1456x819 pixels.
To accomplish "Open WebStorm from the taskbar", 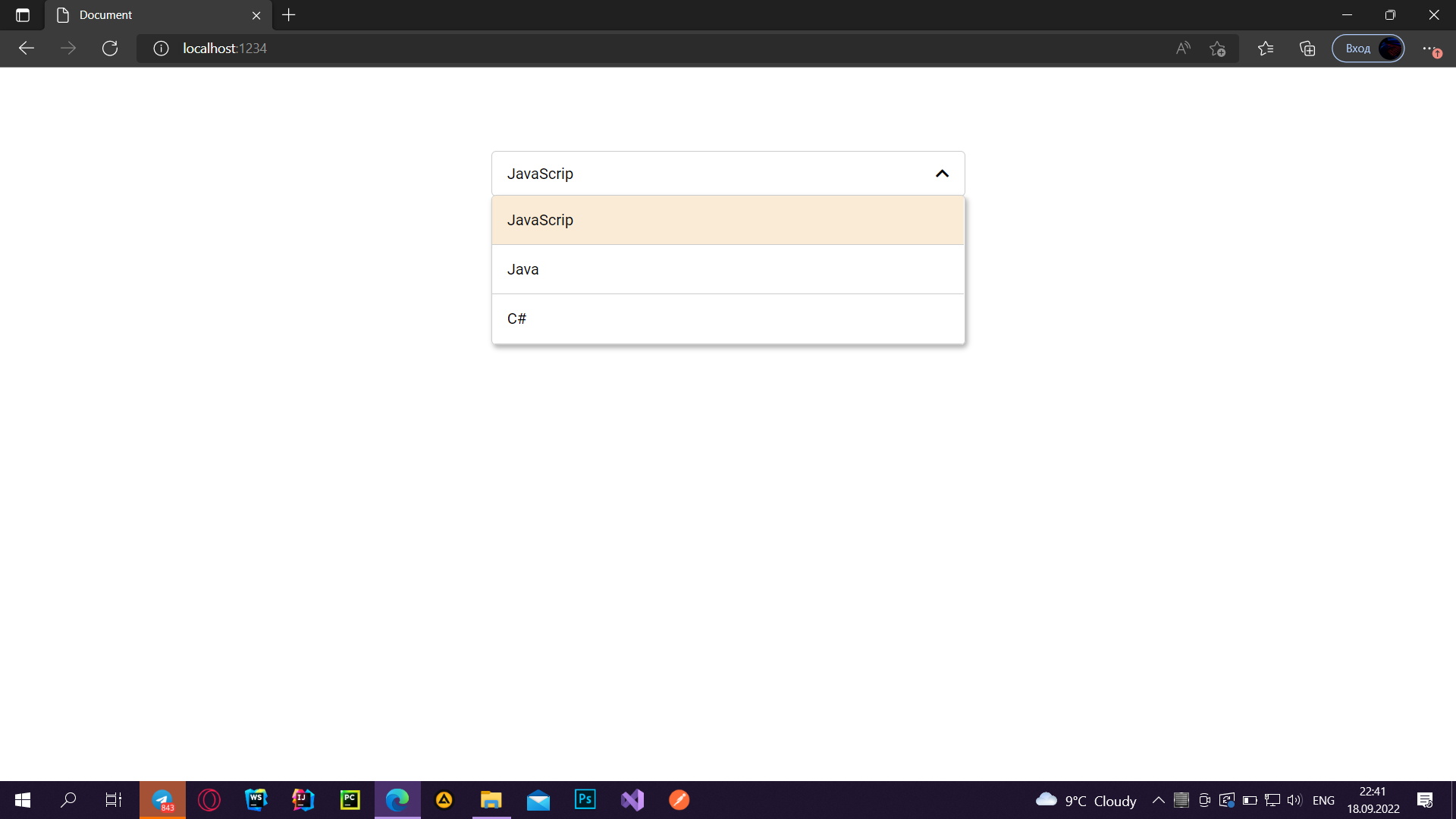I will tap(256, 800).
